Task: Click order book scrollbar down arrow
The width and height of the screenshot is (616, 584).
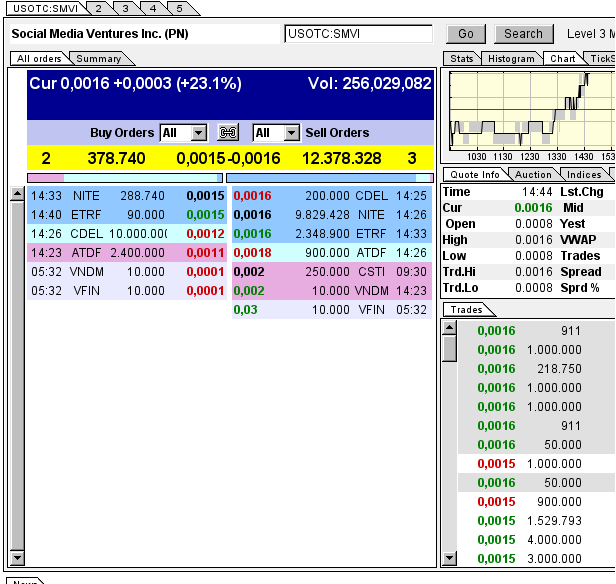Action: point(17,557)
